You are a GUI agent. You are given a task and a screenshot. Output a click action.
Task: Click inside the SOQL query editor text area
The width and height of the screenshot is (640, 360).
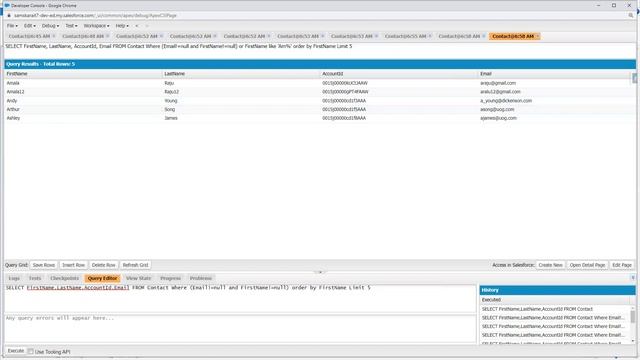(x=240, y=299)
